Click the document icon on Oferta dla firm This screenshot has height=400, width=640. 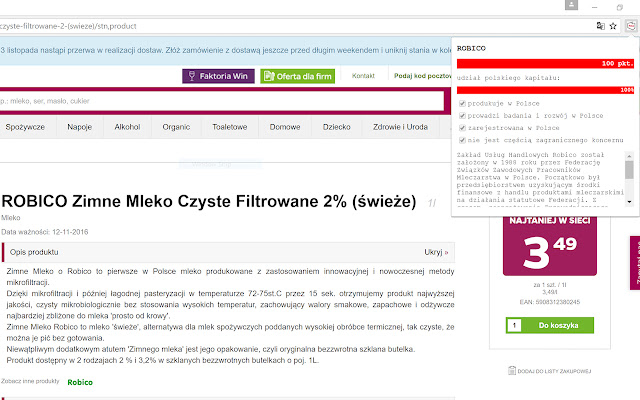269,76
